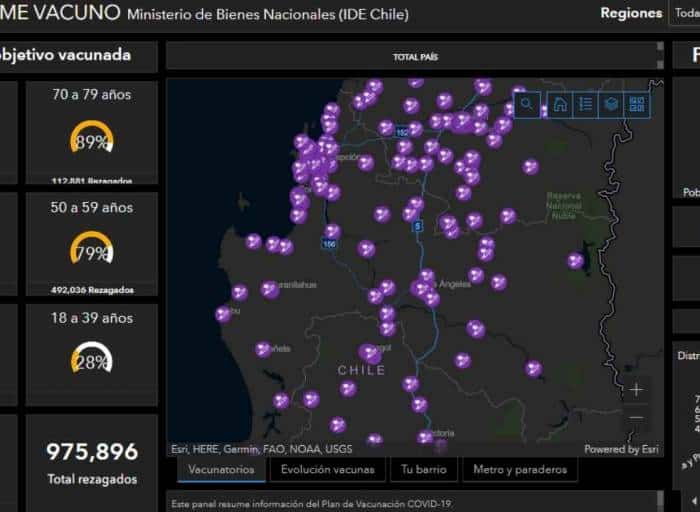Open the basemap gallery grid icon

click(x=638, y=103)
